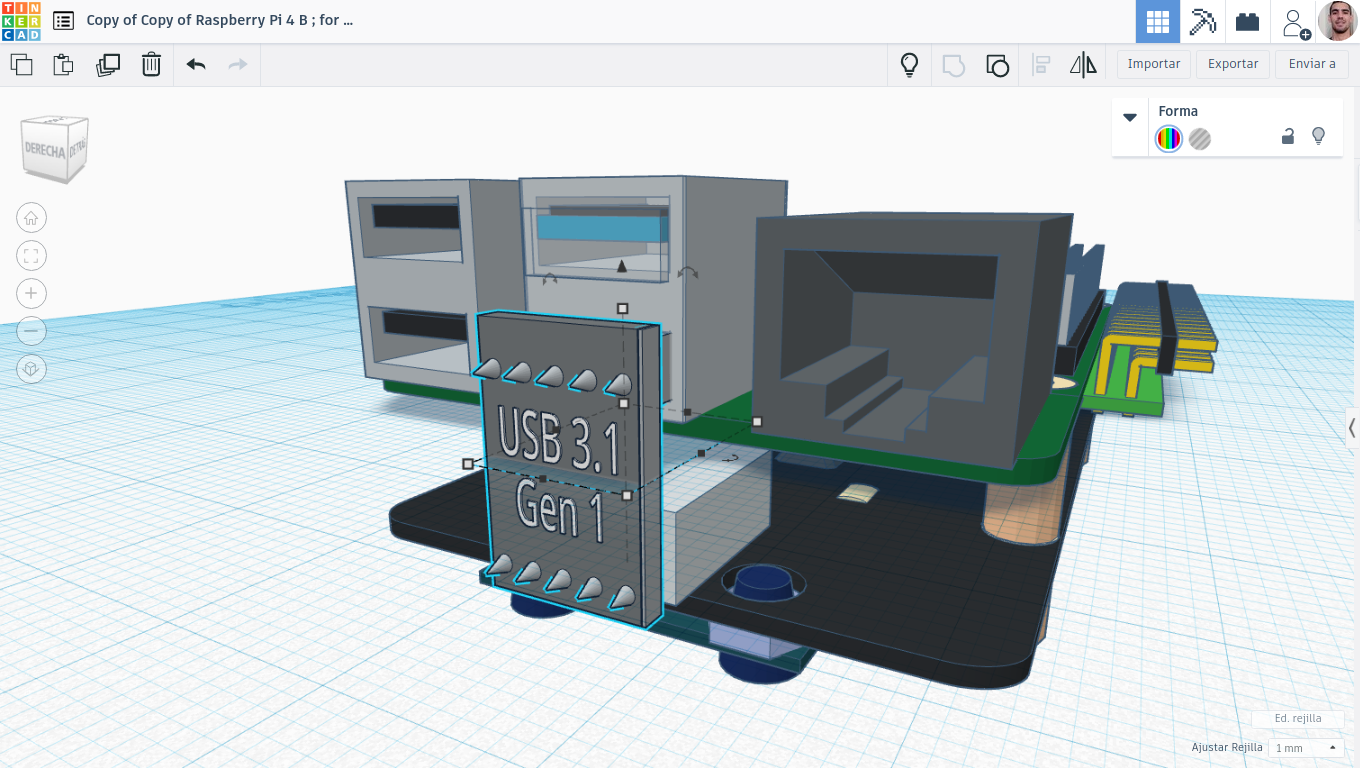Click the Exportar button

[1233, 64]
